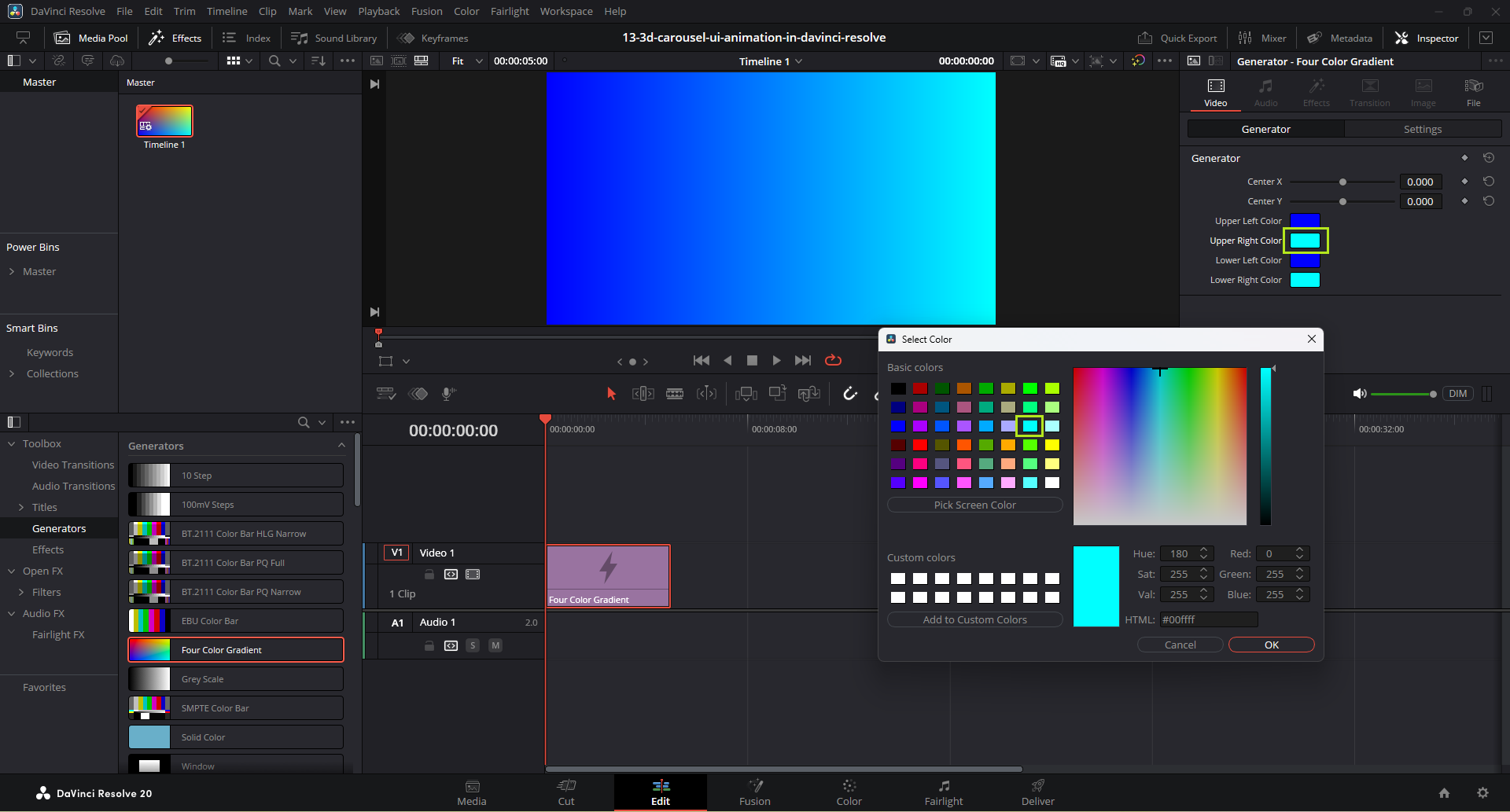Open the Fit zoom dropdown
This screenshot has width=1510, height=812.
466,61
